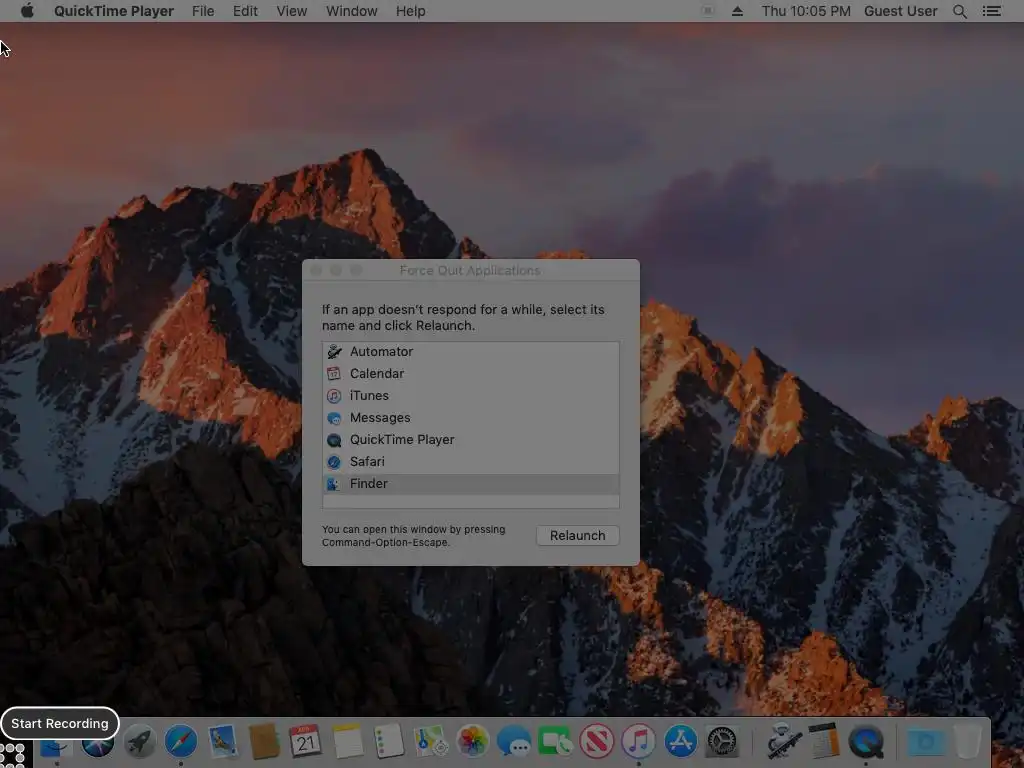
Task: Open Notes from the Dock
Action: click(347, 741)
